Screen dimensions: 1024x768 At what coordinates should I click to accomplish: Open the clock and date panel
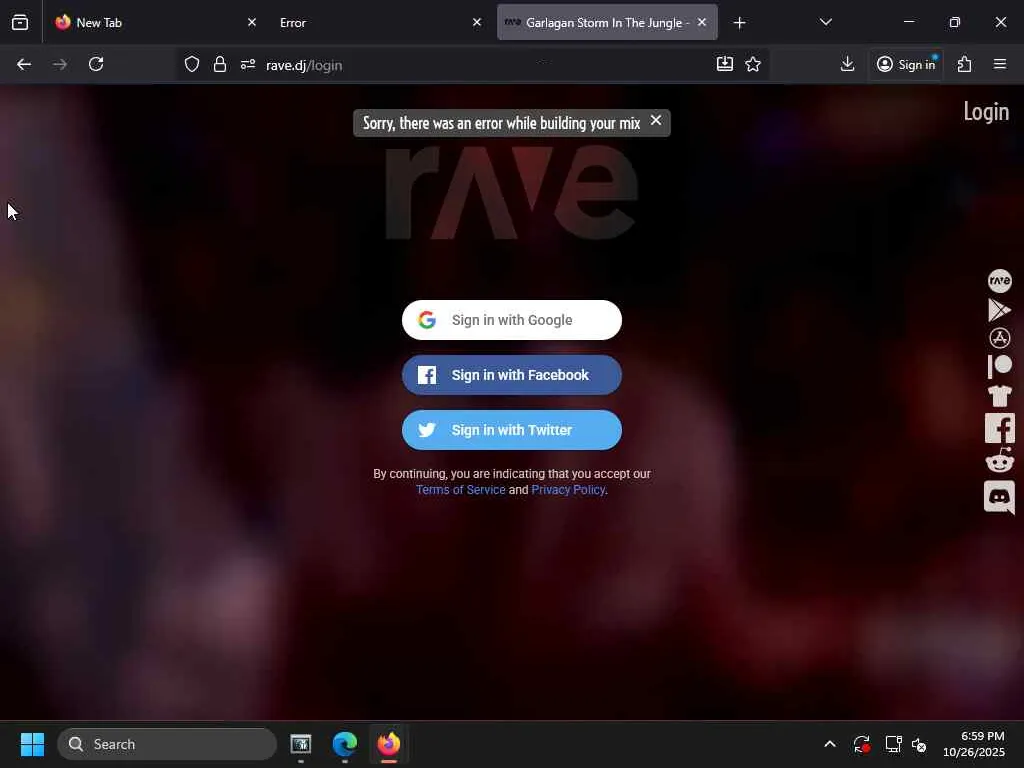(x=973, y=744)
